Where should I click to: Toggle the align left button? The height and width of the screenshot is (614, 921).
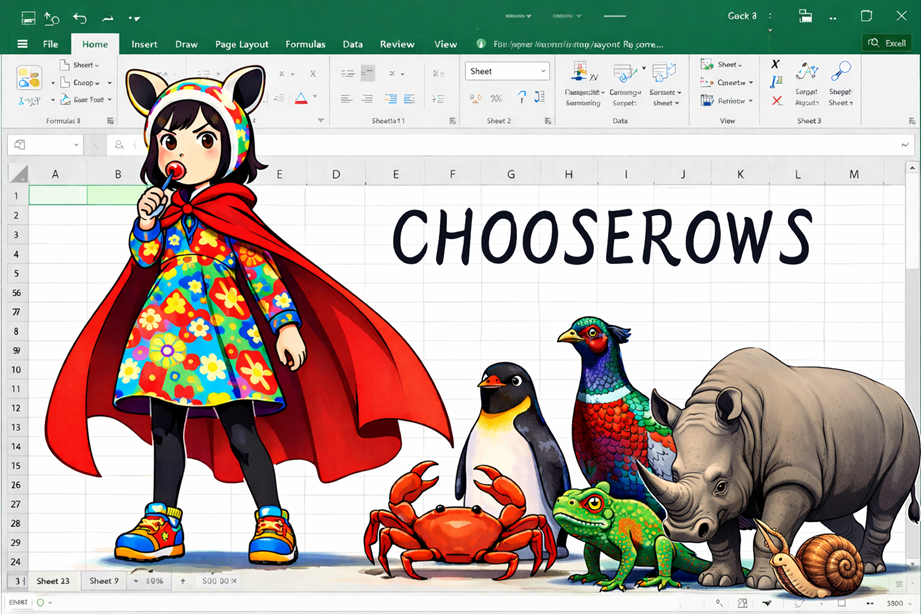tap(346, 98)
